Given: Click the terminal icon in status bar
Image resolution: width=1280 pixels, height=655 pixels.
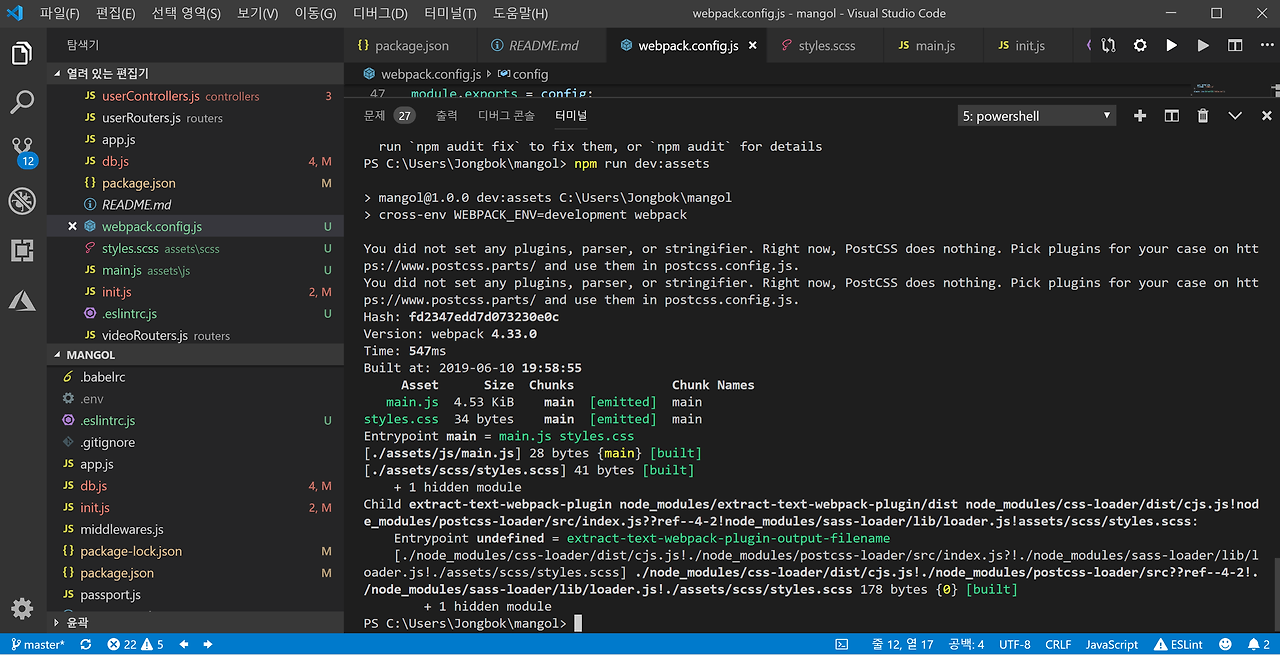Looking at the screenshot, I should pyautogui.click(x=841, y=645).
